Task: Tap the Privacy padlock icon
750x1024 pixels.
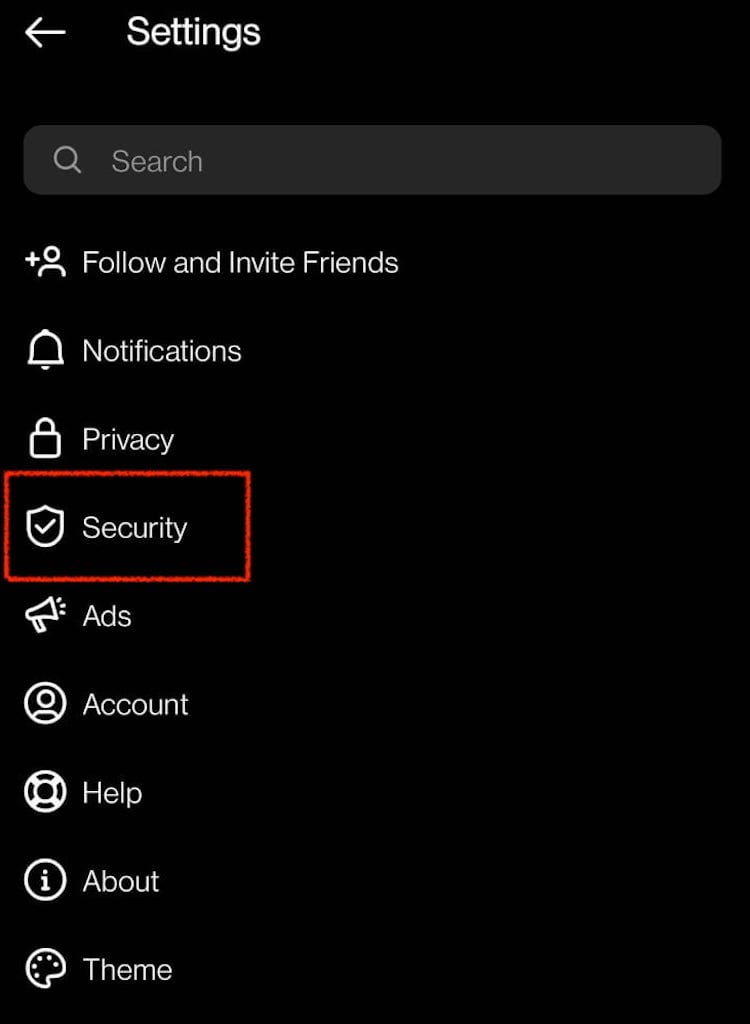Action: 45,439
